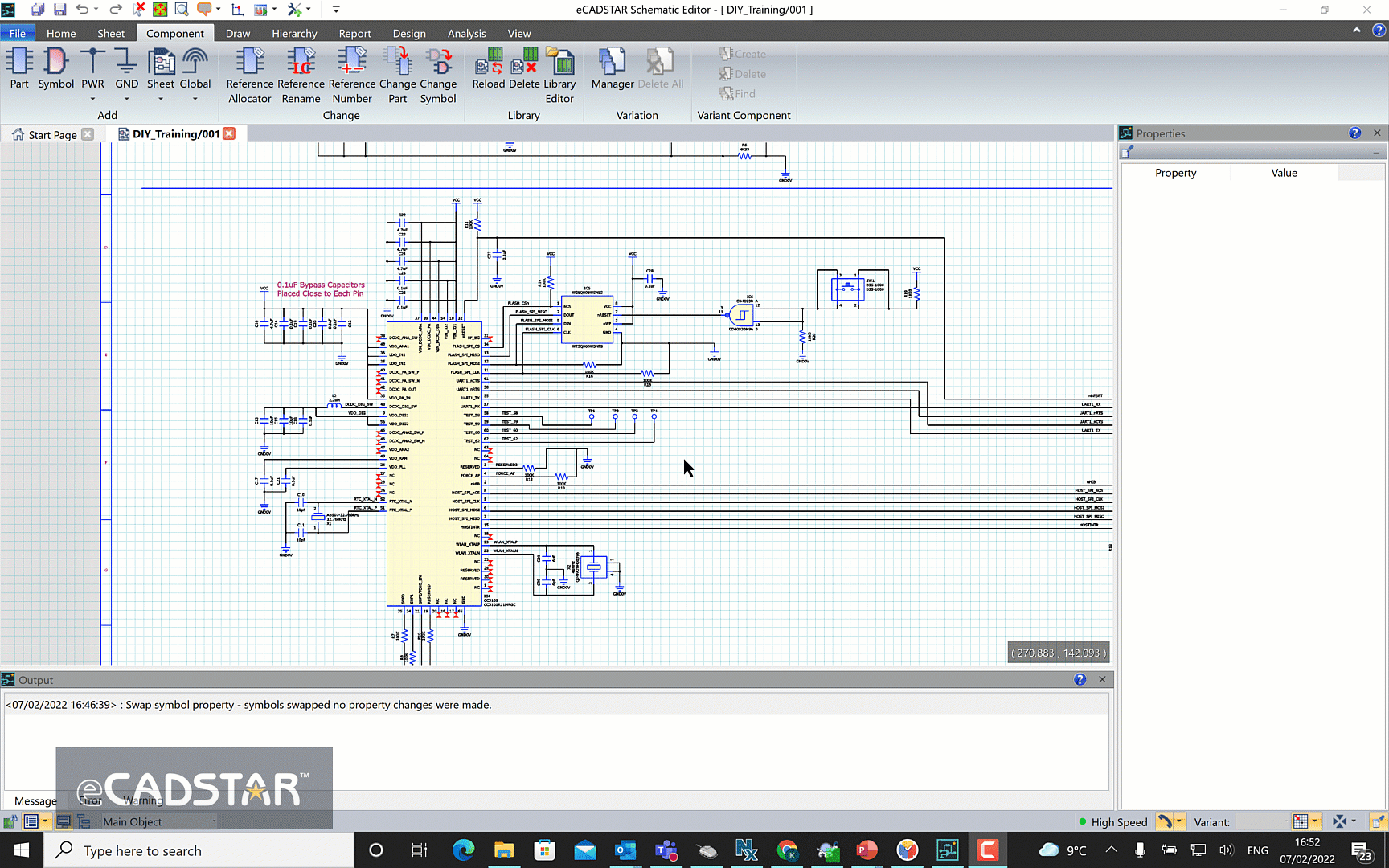
Task: Open the Customize Quick Access Toolbar dropdown
Action: (336, 10)
